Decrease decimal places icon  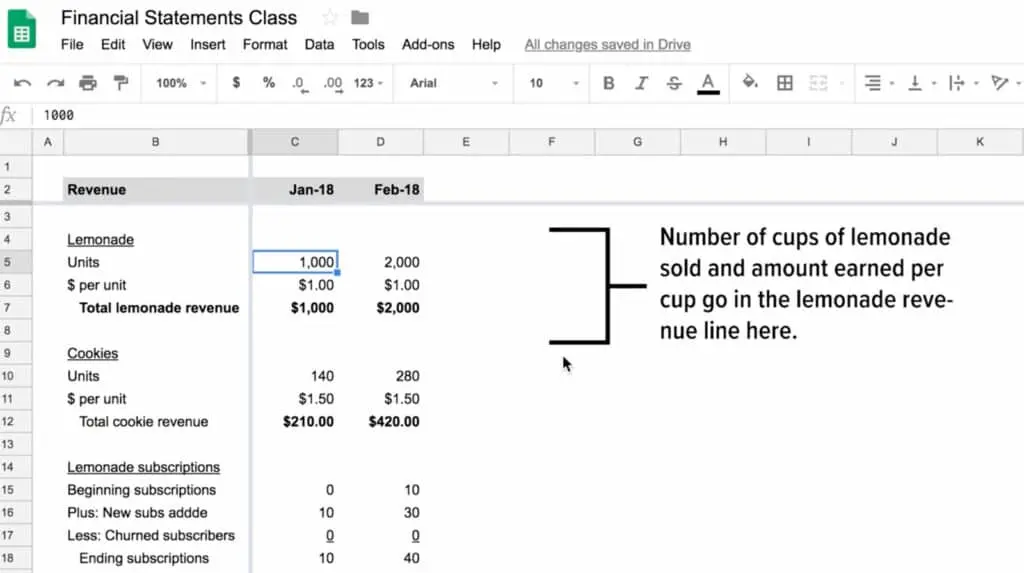pos(300,84)
